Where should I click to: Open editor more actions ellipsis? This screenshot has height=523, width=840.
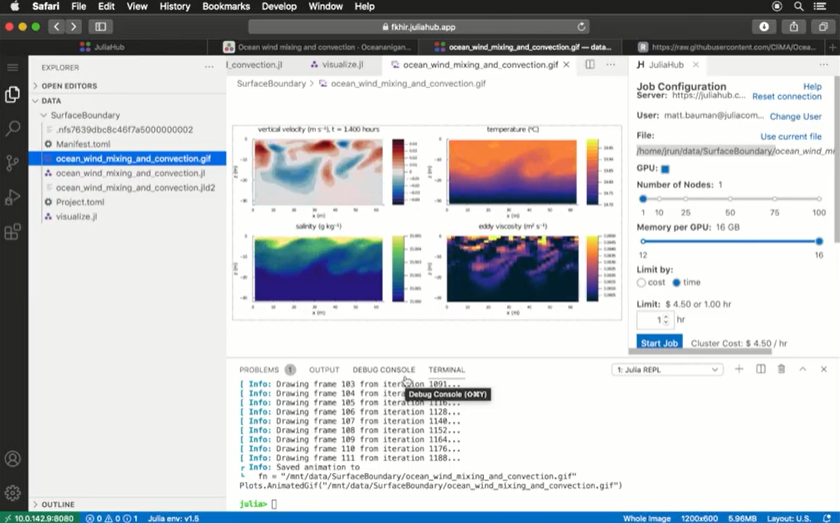pos(611,64)
